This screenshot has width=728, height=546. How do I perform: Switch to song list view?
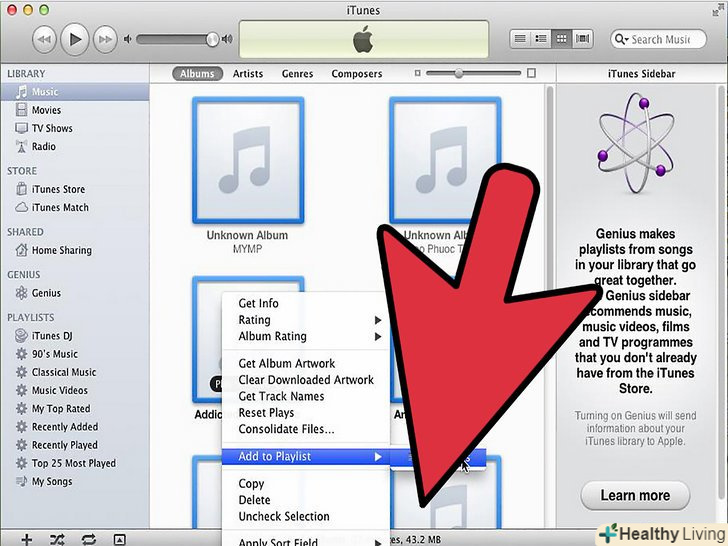(520, 39)
